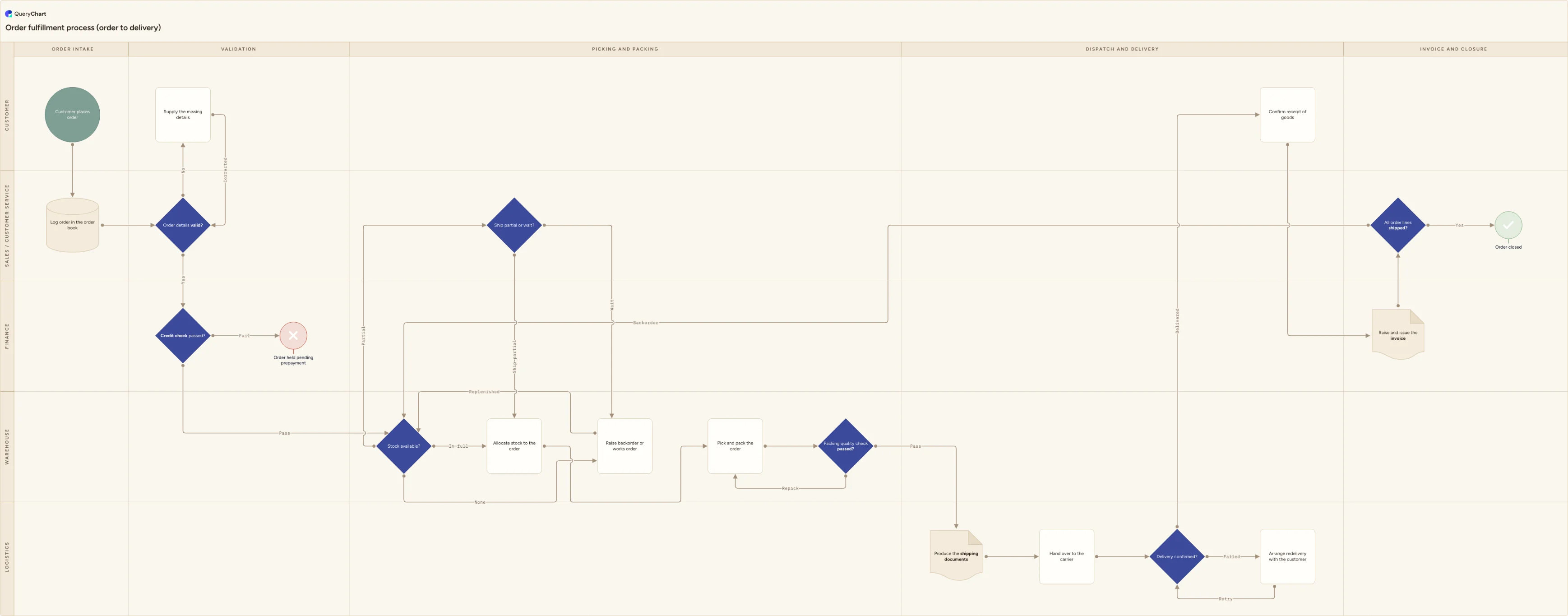Click the 'Retry' connector label

pos(1226,599)
